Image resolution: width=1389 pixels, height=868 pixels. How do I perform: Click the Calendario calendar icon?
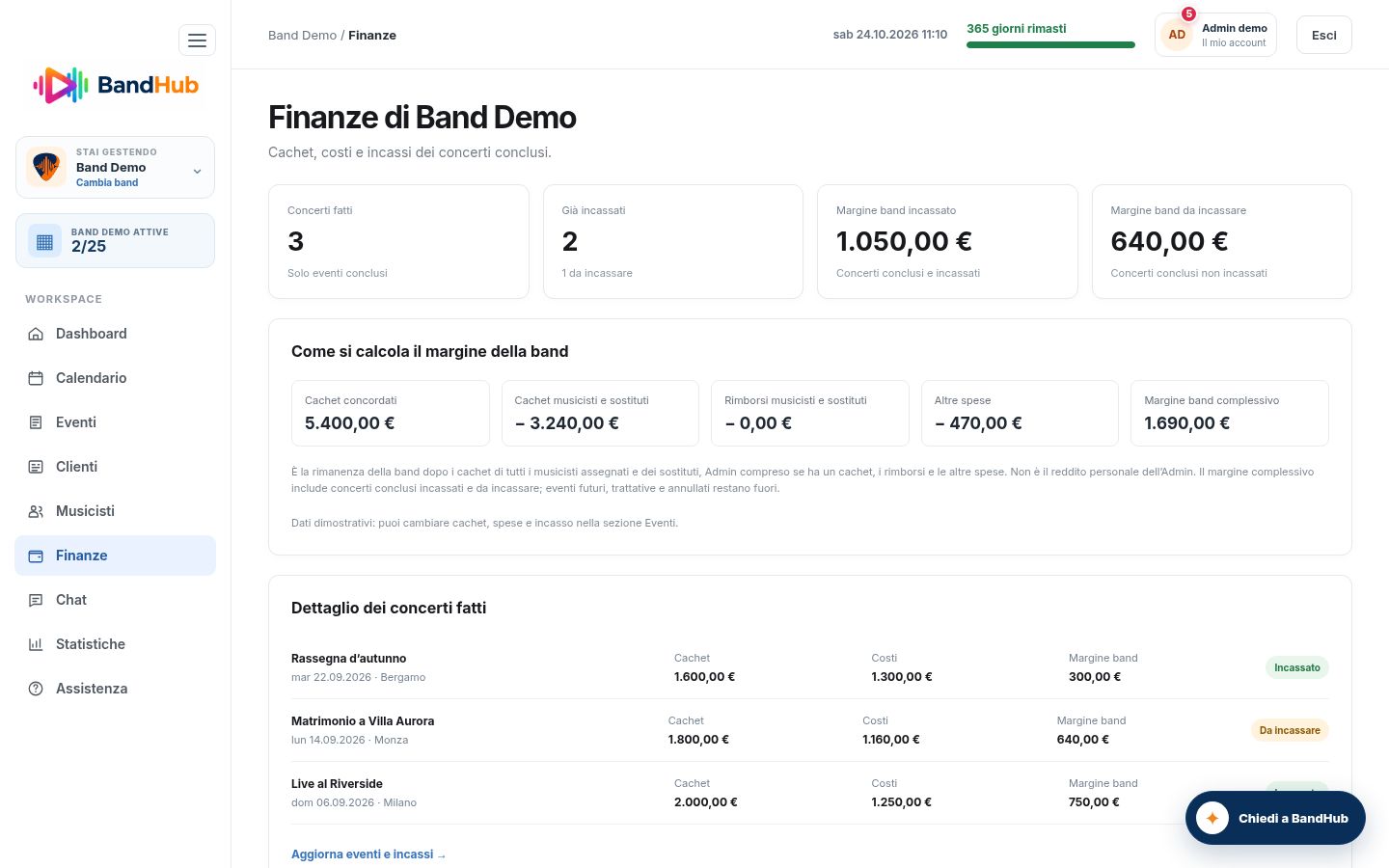pos(36,378)
